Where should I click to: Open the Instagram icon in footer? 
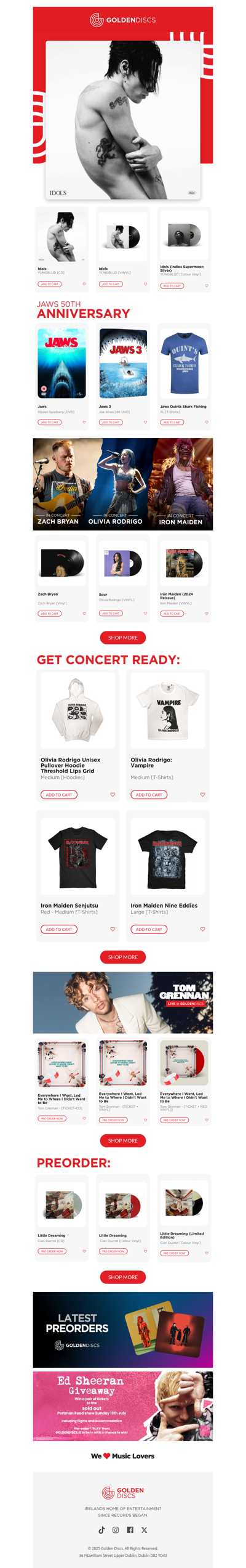tap(116, 1529)
